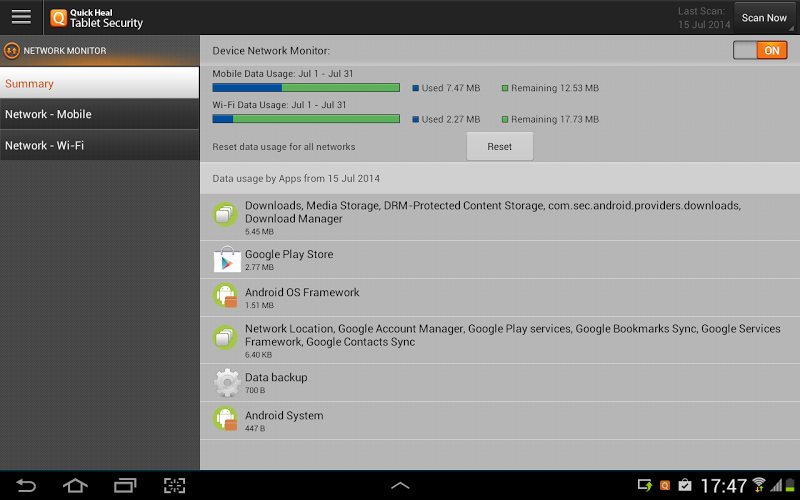Tap the sync notification icon in status bar
The image size is (800, 500).
point(645,485)
